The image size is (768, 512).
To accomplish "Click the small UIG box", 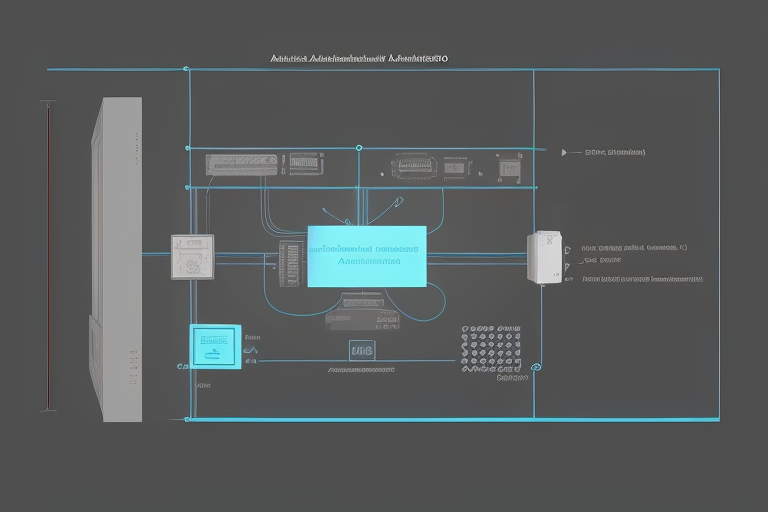I will (361, 350).
